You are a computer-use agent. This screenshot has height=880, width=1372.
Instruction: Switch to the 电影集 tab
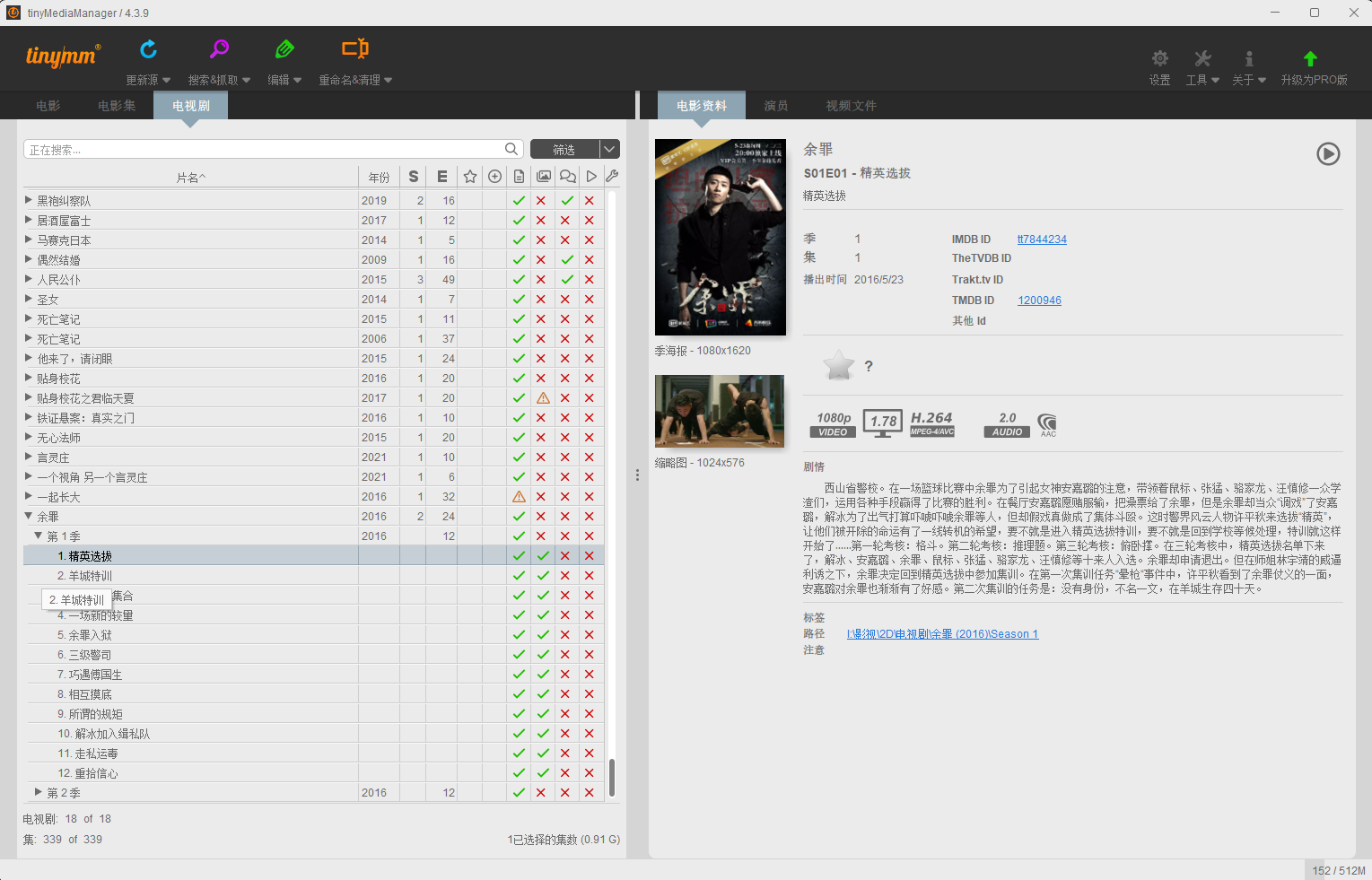117,106
